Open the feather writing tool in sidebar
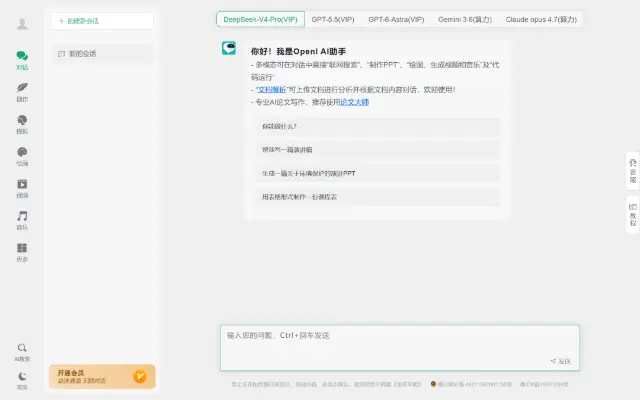The image size is (640, 400). point(22,87)
